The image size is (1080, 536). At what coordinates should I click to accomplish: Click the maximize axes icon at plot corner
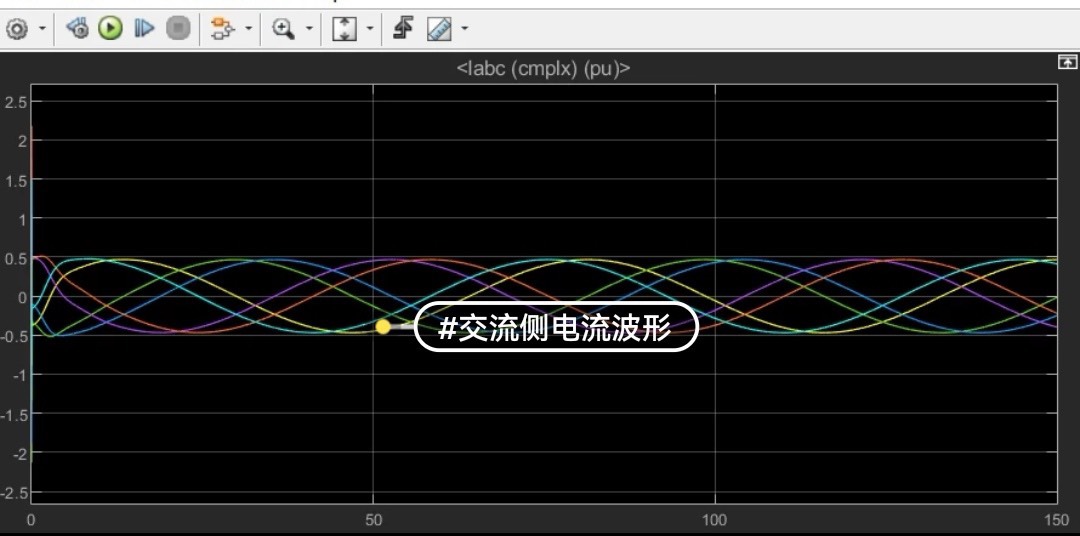pyautogui.click(x=1067, y=63)
